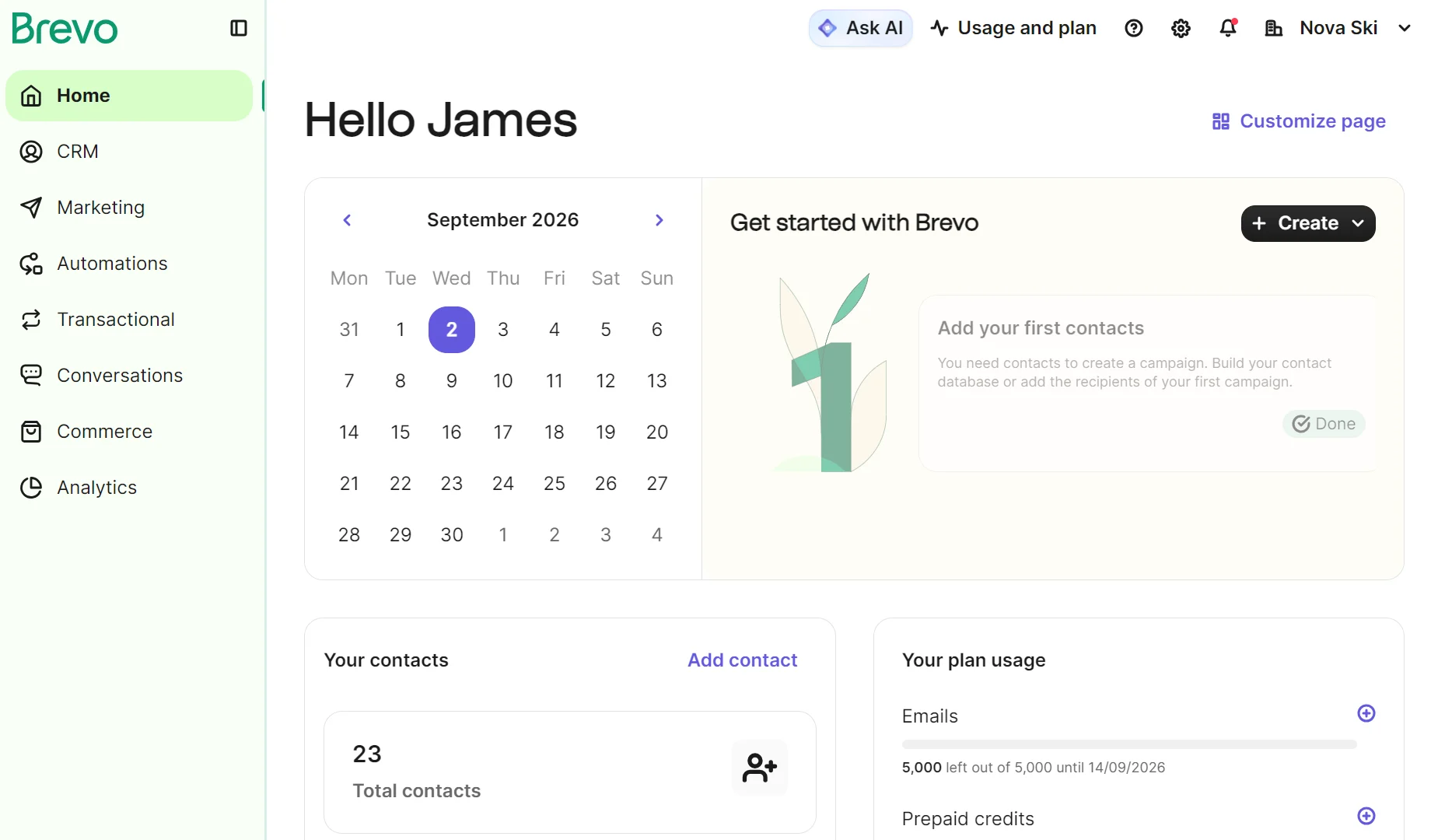Click the Automations workflow icon
Screen dimensions: 1438x840
pos(31,264)
